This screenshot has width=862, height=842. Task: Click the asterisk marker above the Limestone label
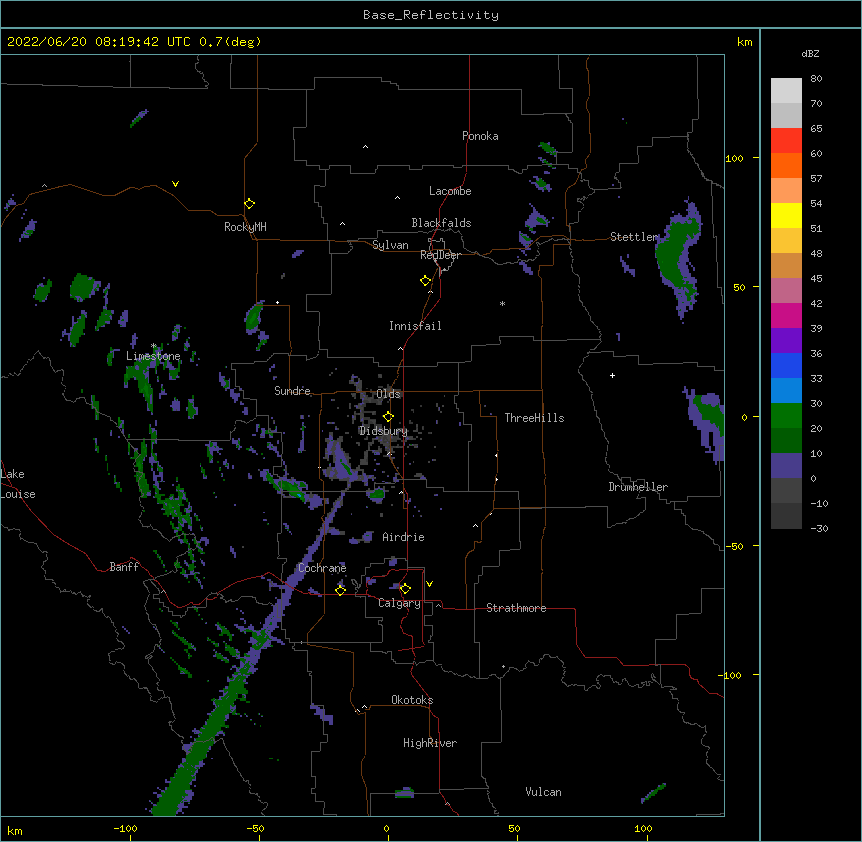153,346
